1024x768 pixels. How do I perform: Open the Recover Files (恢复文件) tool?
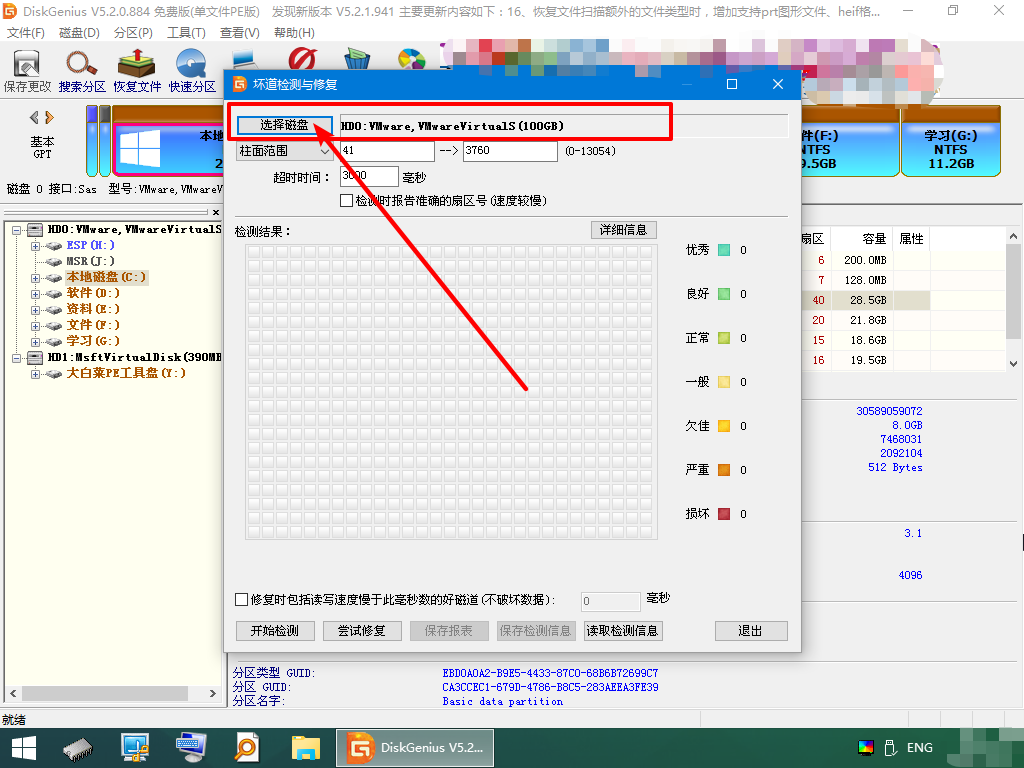pos(137,70)
